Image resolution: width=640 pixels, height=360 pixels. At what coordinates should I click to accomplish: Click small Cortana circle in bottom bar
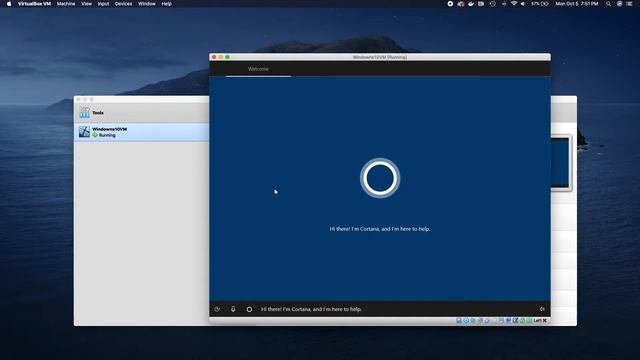tap(249, 309)
